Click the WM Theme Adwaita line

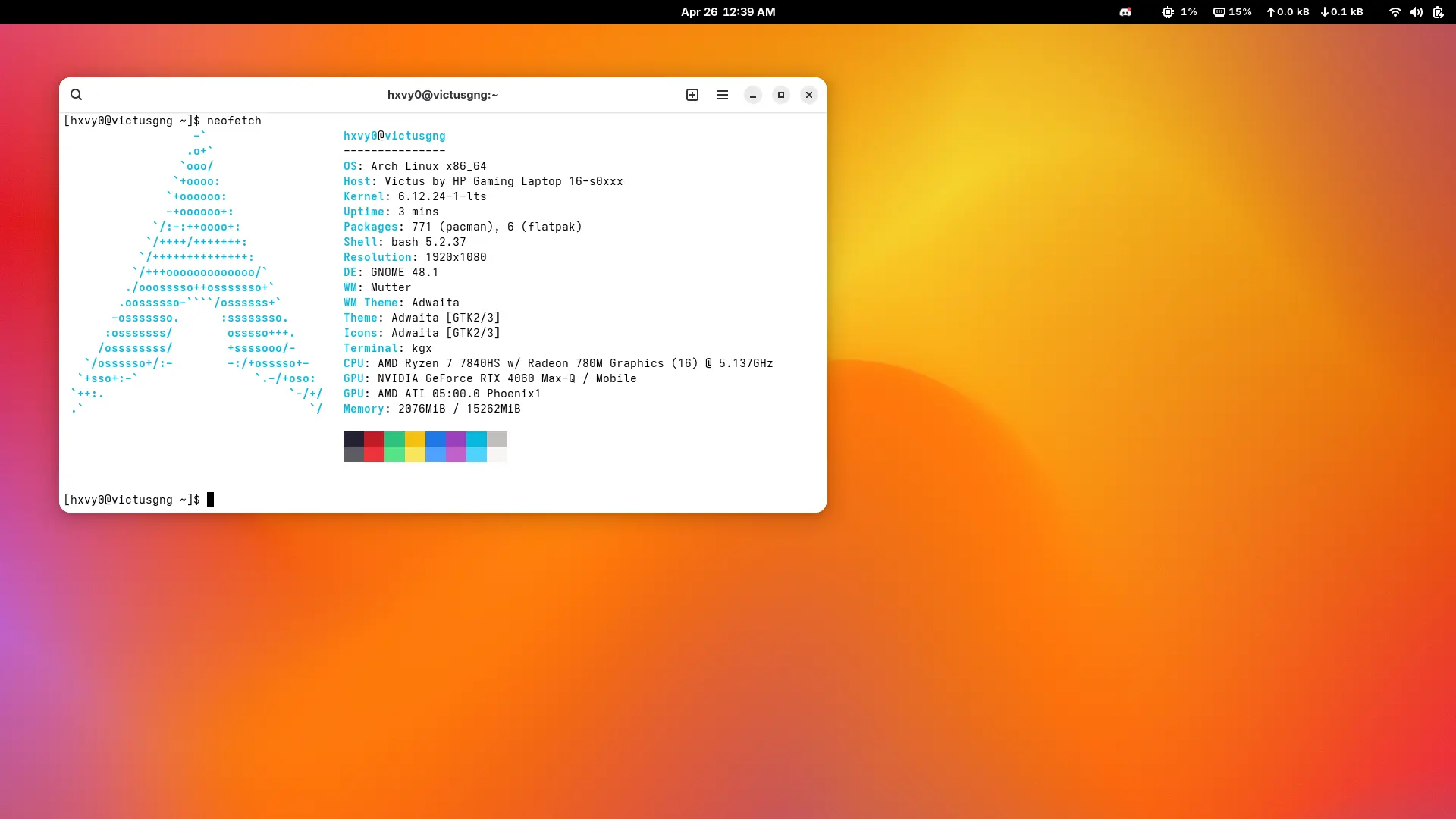[x=401, y=303]
